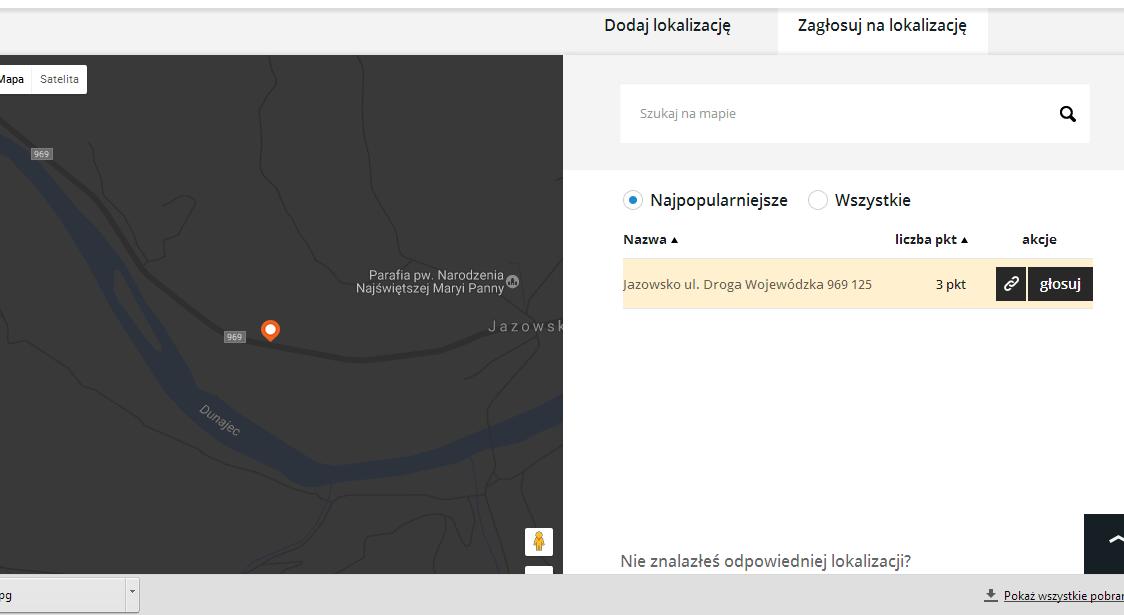1124x615 pixels.
Task: Open the Dodaj lokalizację tab
Action: (667, 26)
